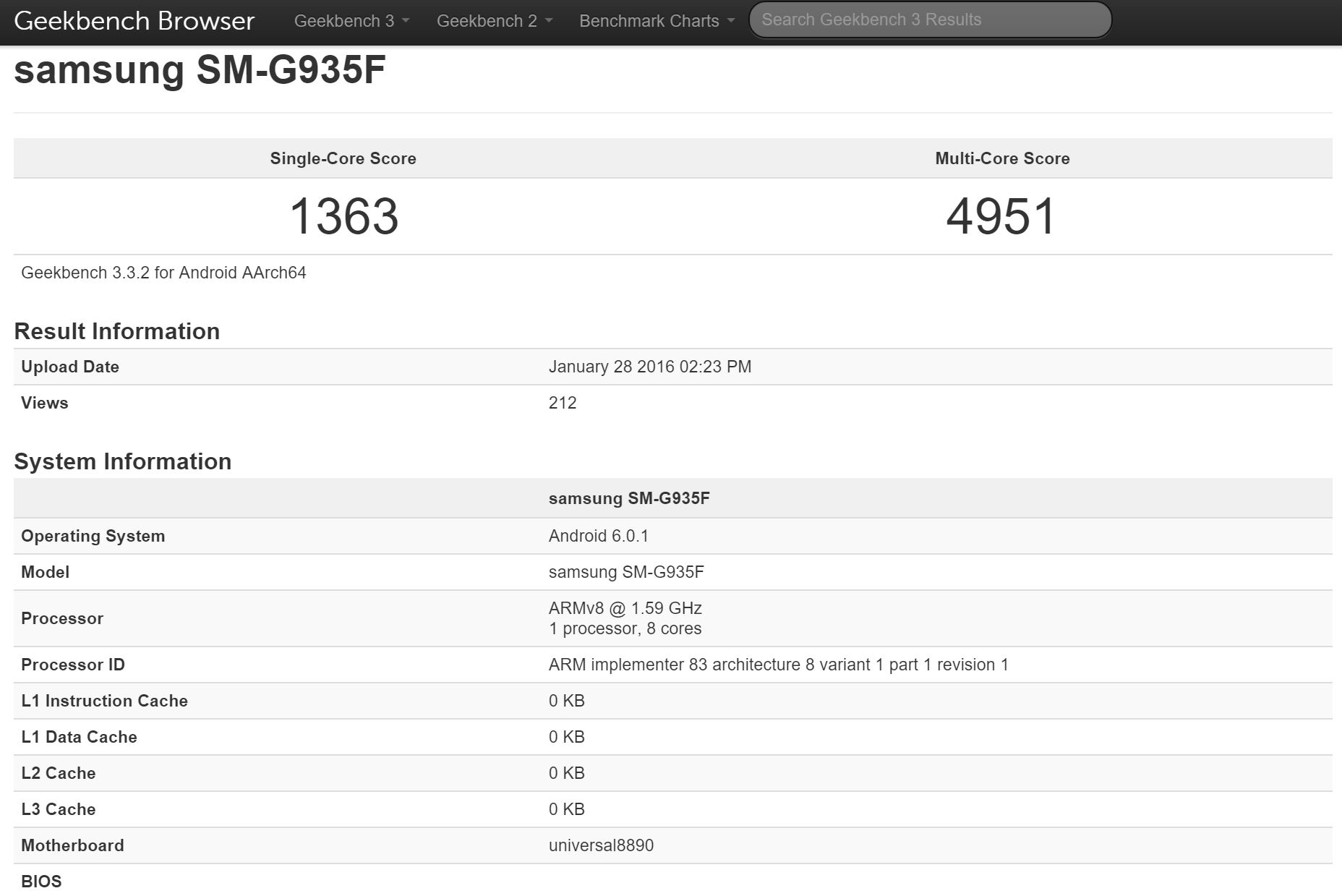Focus the Search Geekbench 3 Results field
The width and height of the screenshot is (1342, 896).
tap(929, 20)
